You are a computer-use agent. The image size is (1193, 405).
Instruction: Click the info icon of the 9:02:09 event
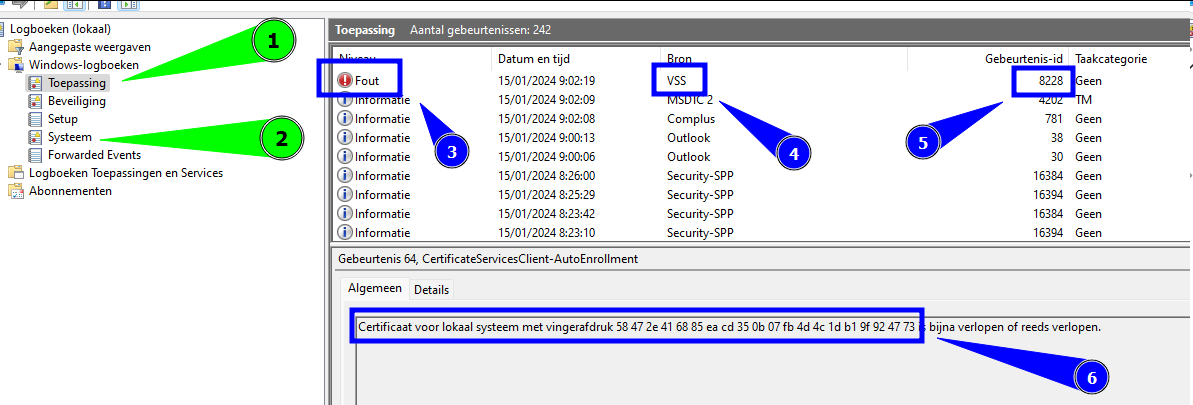[345, 100]
